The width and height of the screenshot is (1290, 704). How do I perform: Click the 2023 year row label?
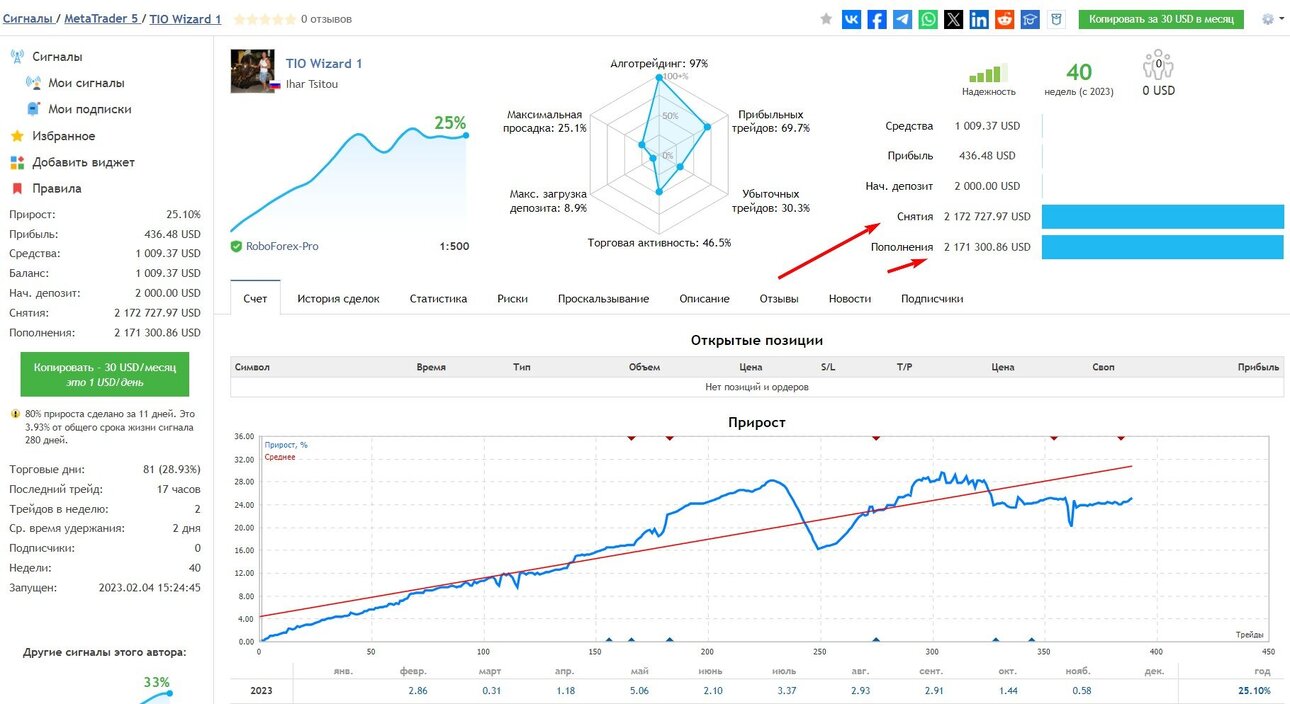(261, 691)
